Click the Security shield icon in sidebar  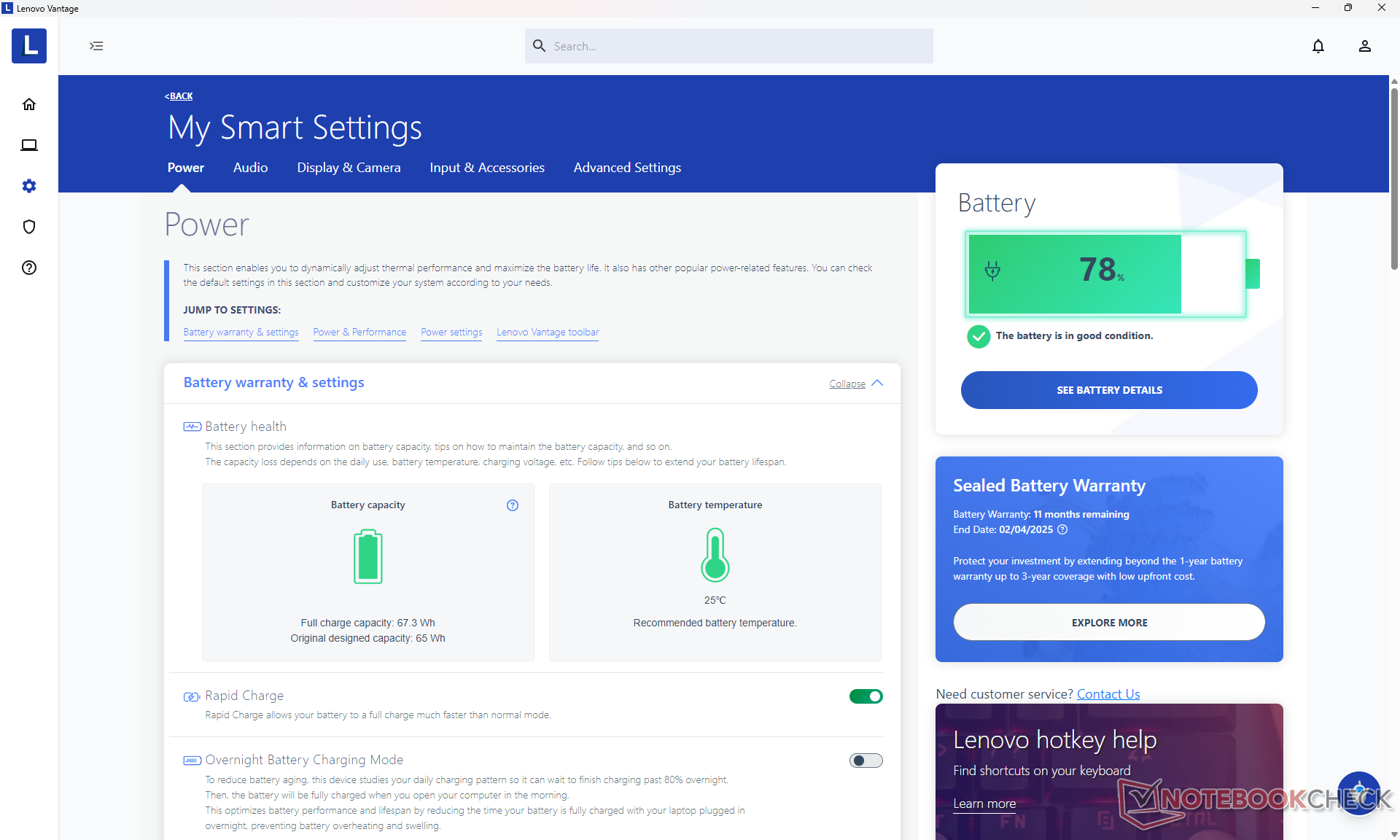point(29,227)
